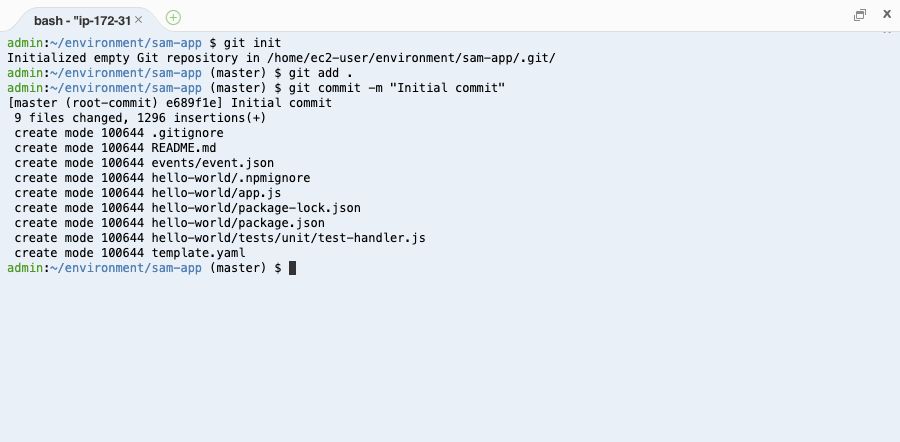Close the terminal panel with X icon

click(x=887, y=15)
